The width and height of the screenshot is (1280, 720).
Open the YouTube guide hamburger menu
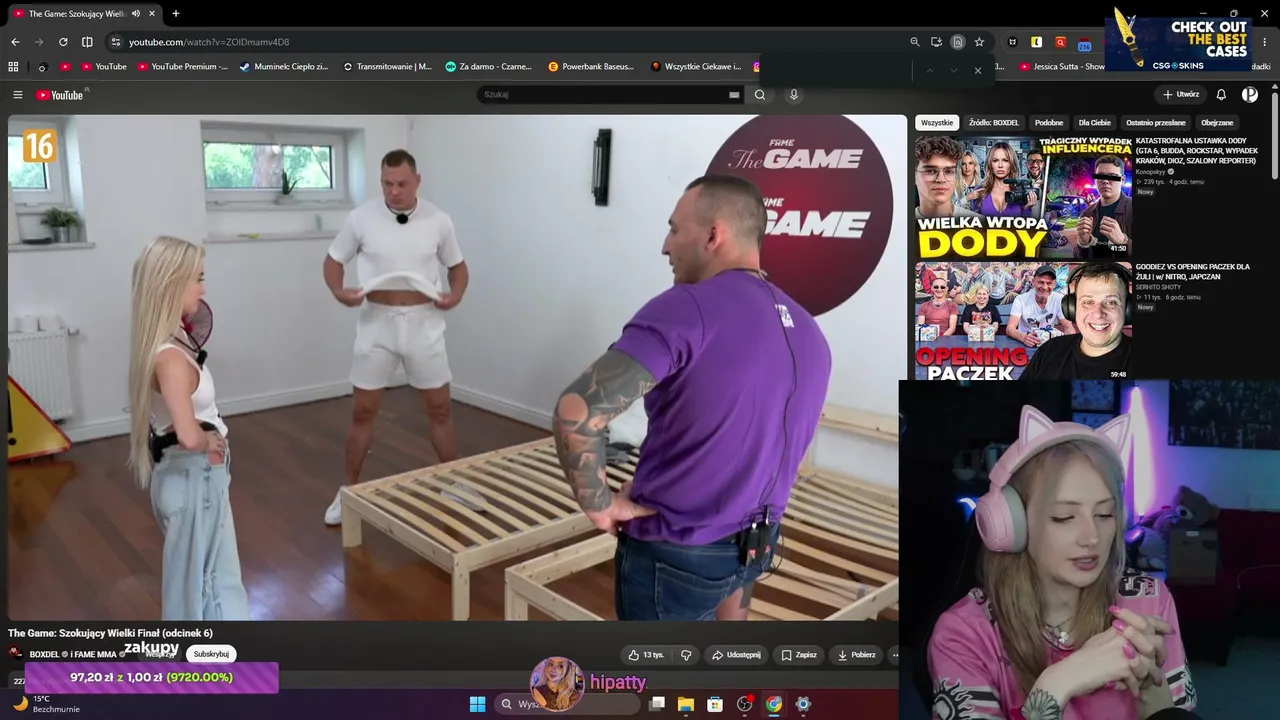18,95
